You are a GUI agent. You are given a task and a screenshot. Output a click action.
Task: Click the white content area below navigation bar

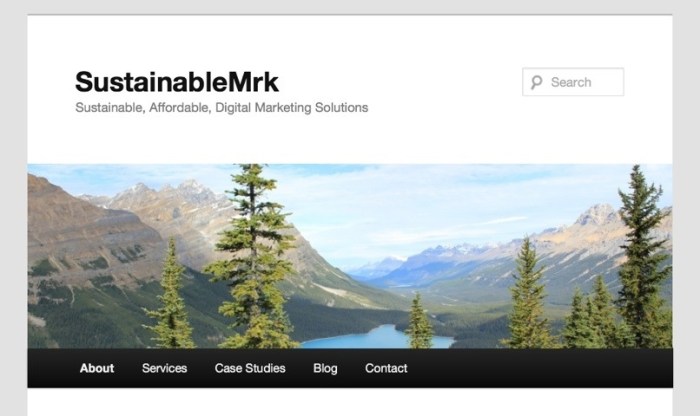click(350, 402)
